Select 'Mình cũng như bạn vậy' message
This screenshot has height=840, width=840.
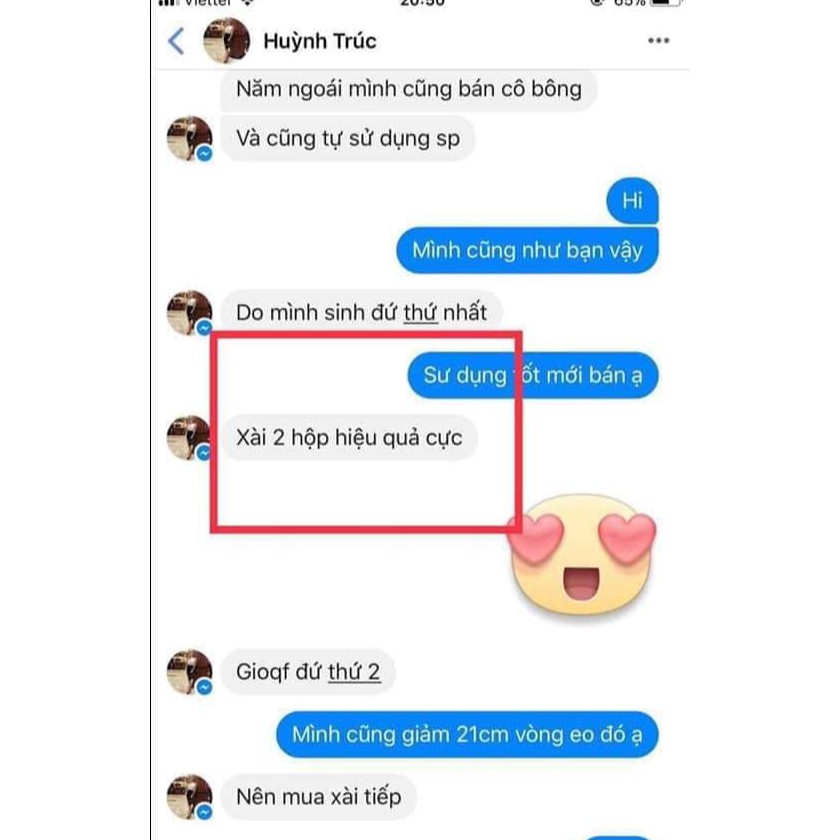(x=527, y=251)
